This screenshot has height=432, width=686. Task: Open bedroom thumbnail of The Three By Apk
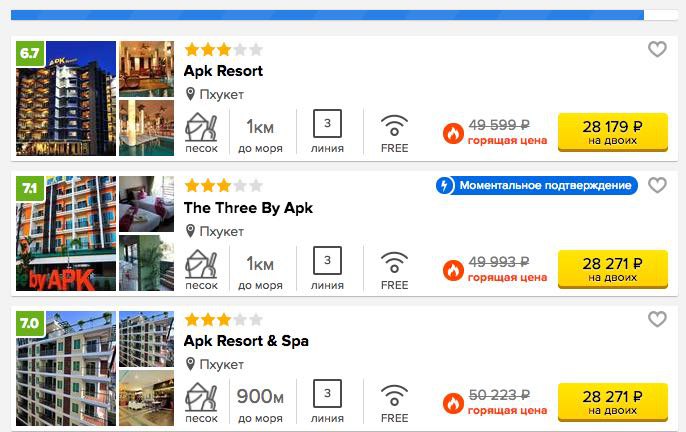tap(147, 204)
